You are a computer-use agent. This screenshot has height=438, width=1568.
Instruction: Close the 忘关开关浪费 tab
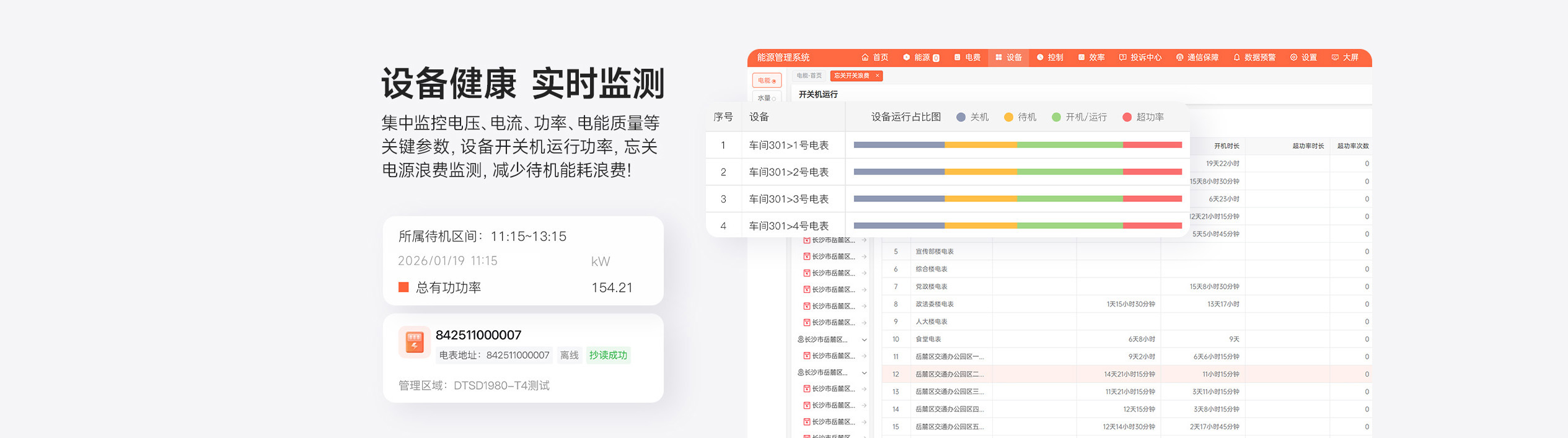[877, 76]
